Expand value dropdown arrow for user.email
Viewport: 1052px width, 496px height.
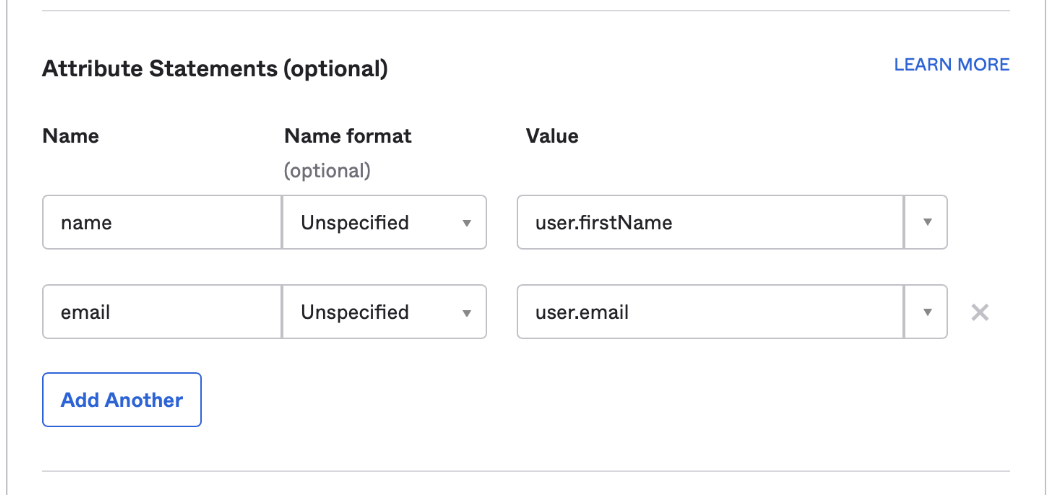(x=926, y=312)
